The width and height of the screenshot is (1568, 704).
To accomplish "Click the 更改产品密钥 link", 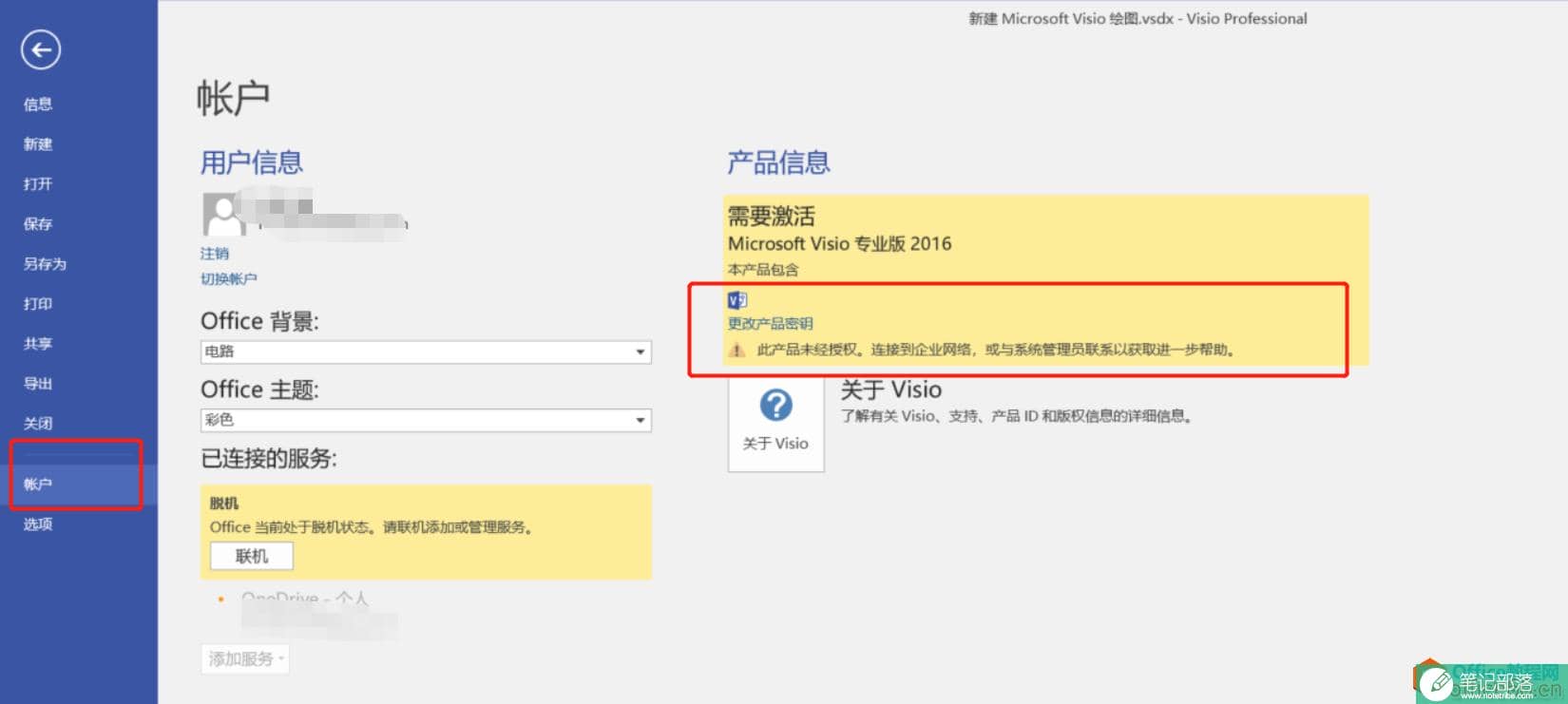I will tap(771, 323).
